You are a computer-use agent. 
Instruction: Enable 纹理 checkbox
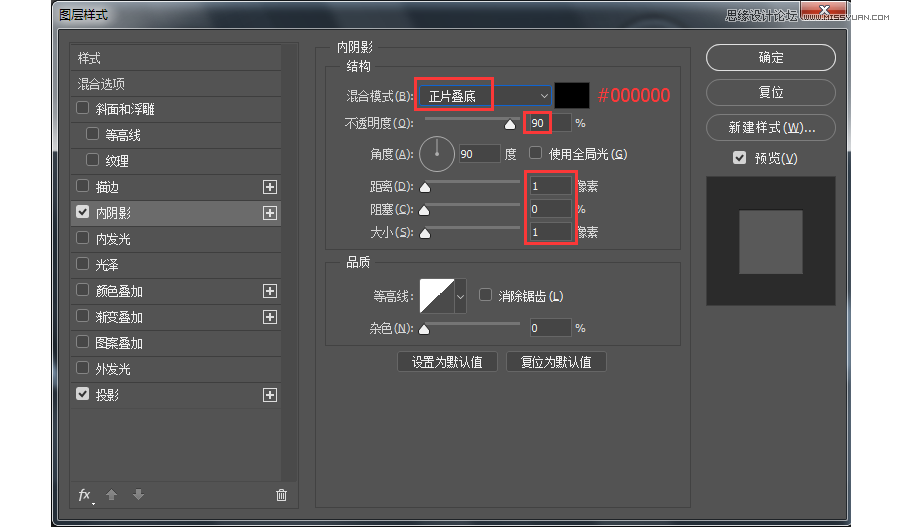(x=92, y=160)
